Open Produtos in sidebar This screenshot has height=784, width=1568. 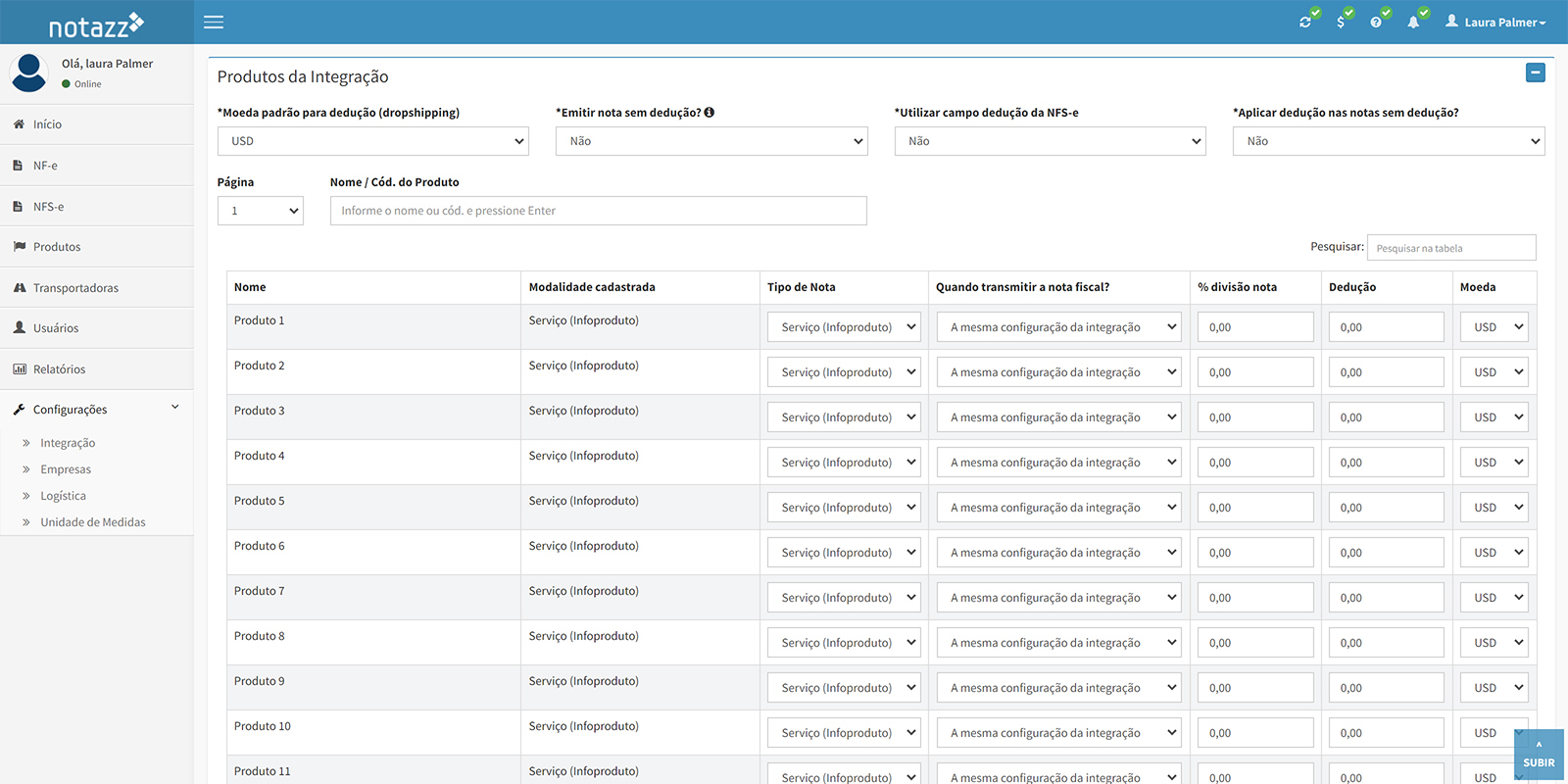click(x=96, y=247)
